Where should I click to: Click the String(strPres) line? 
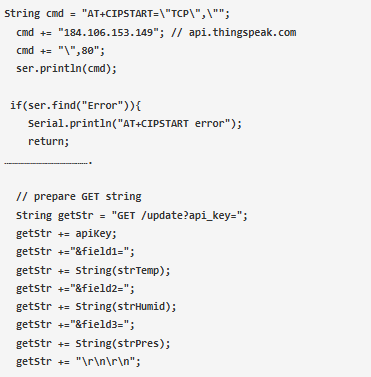pyautogui.click(x=93, y=343)
